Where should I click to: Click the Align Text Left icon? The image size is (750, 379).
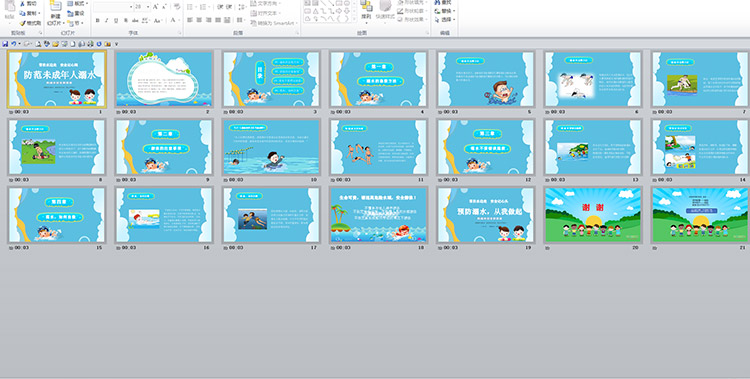pos(190,20)
